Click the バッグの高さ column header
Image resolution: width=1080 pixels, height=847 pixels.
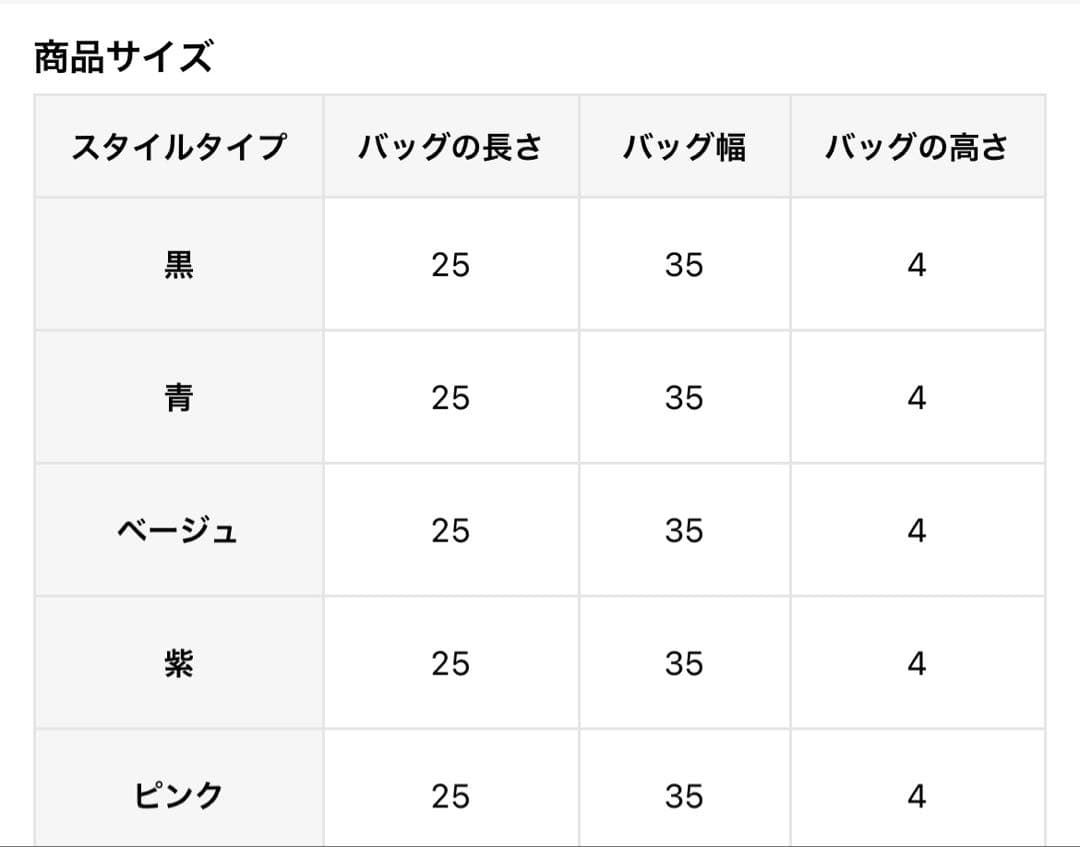pyautogui.click(x=917, y=147)
